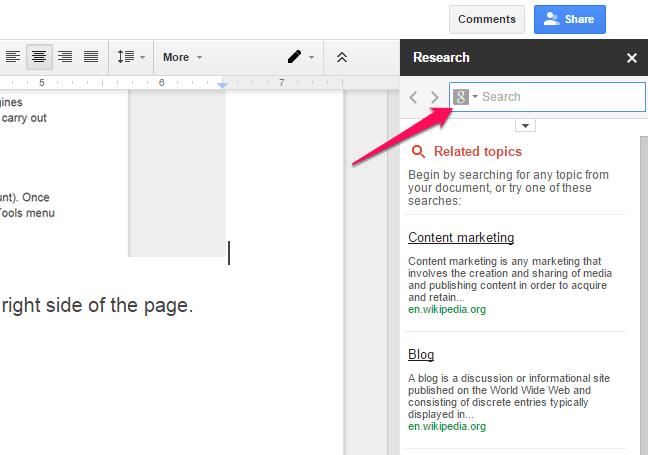Click the right indent marker on ruler

click(222, 86)
